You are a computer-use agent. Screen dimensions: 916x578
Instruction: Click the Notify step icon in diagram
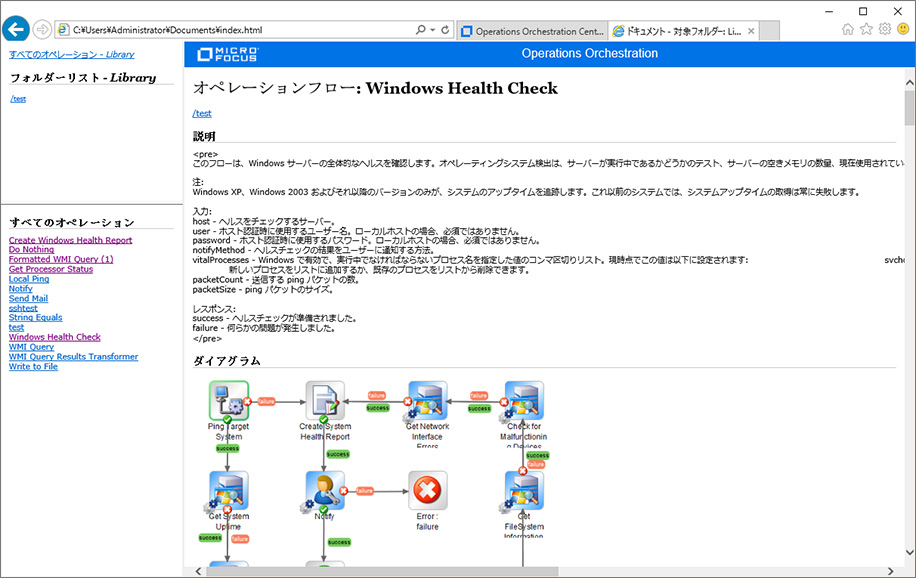(x=325, y=491)
